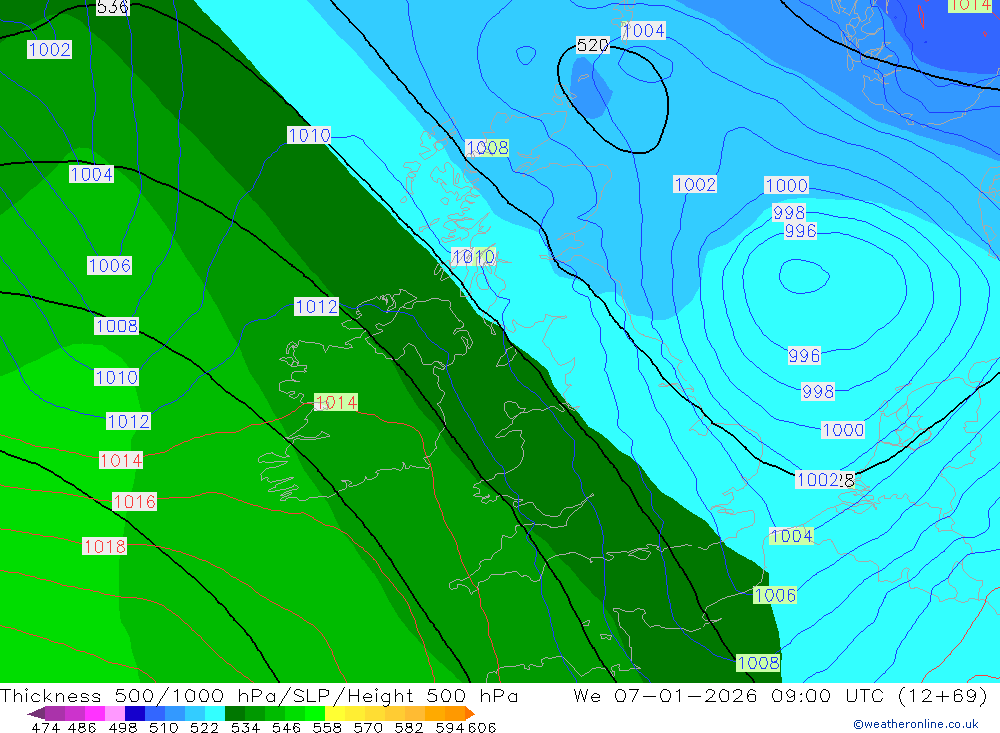Click the legend value 486
The height and width of the screenshot is (733, 1000).
click(x=81, y=727)
